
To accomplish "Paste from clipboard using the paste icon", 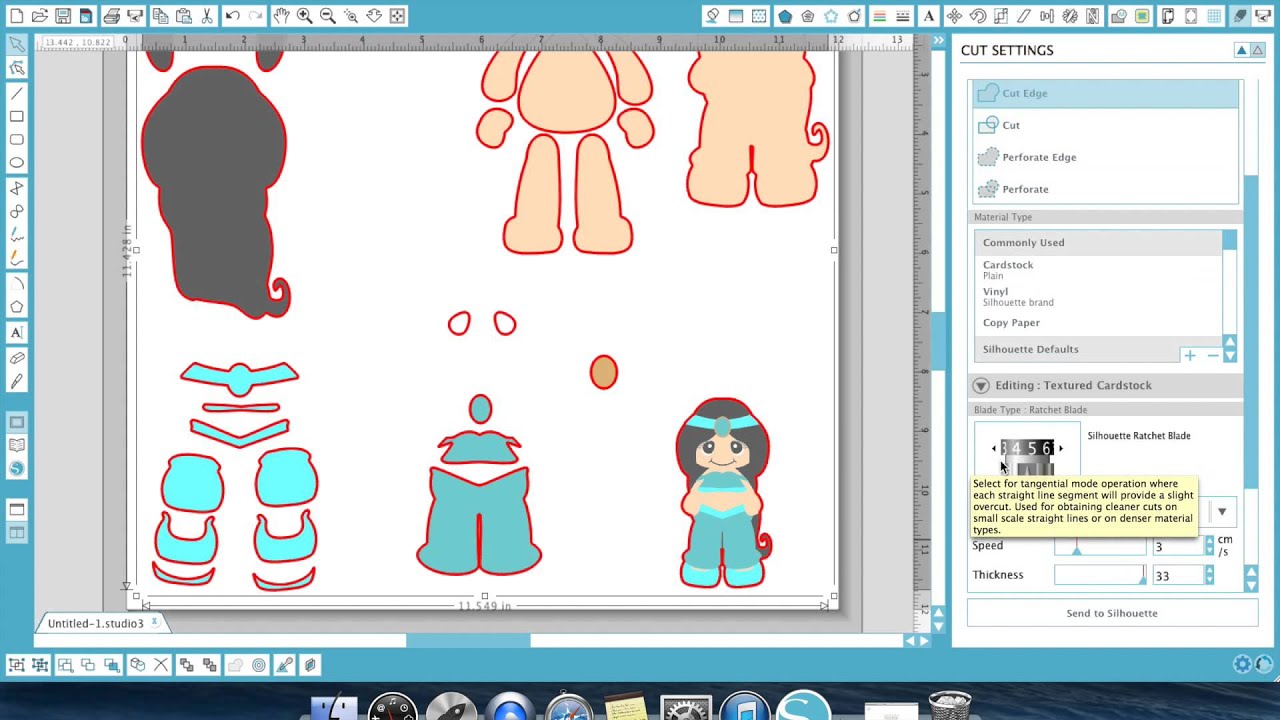I will click(184, 16).
